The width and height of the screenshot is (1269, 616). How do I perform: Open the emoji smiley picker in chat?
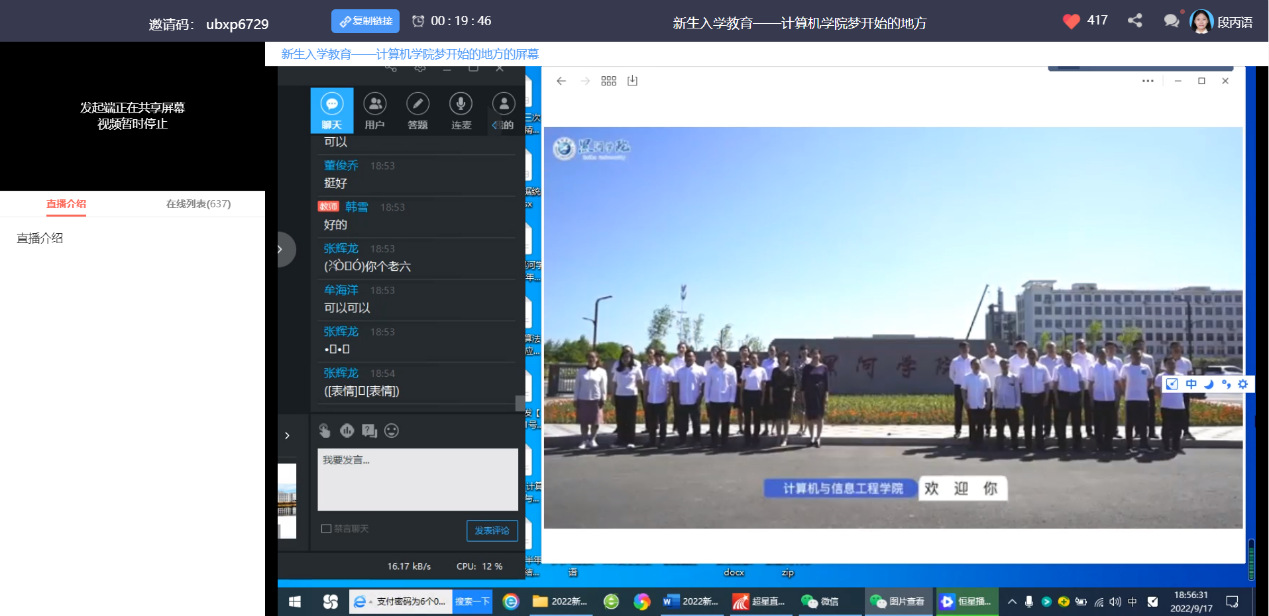[x=392, y=431]
